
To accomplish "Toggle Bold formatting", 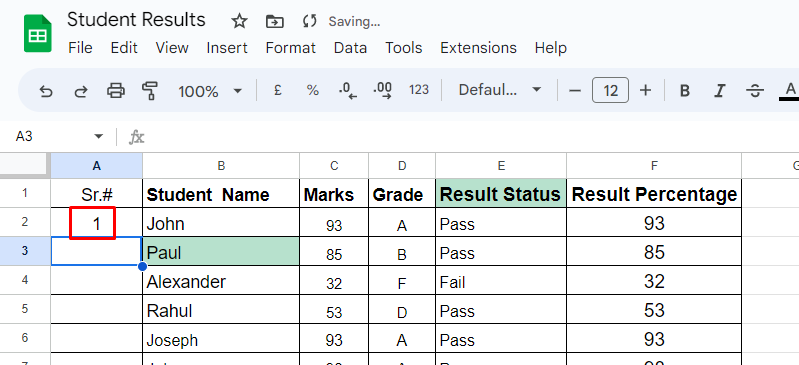I will coord(685,91).
